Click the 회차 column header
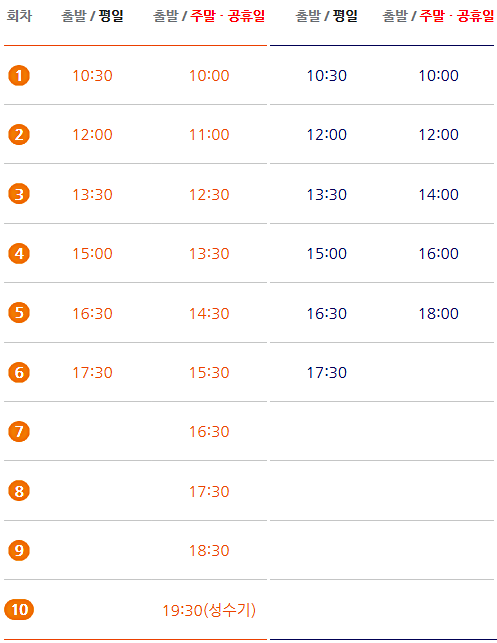Viewport: 497px width, 643px height. tap(19, 16)
